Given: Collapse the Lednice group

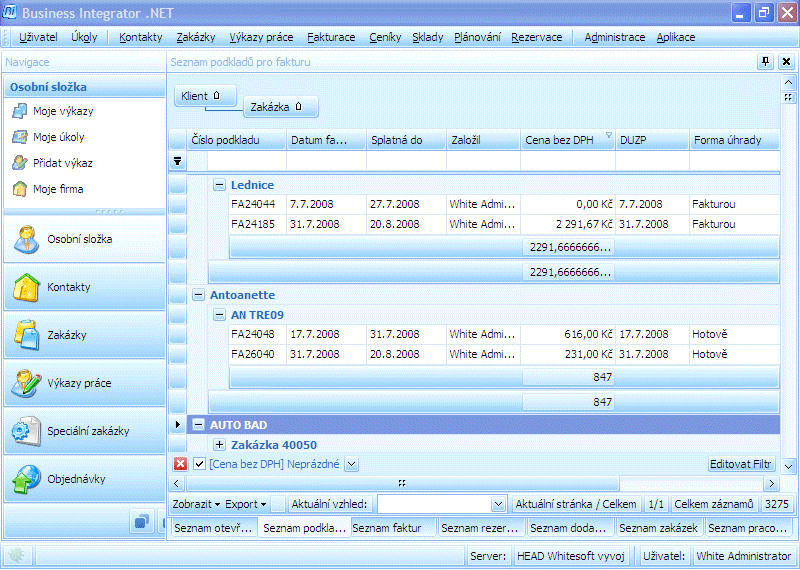Looking at the screenshot, I should (219, 185).
